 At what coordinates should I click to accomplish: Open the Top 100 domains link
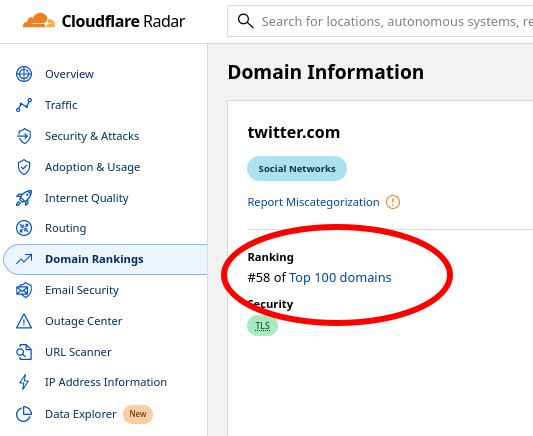click(x=340, y=278)
